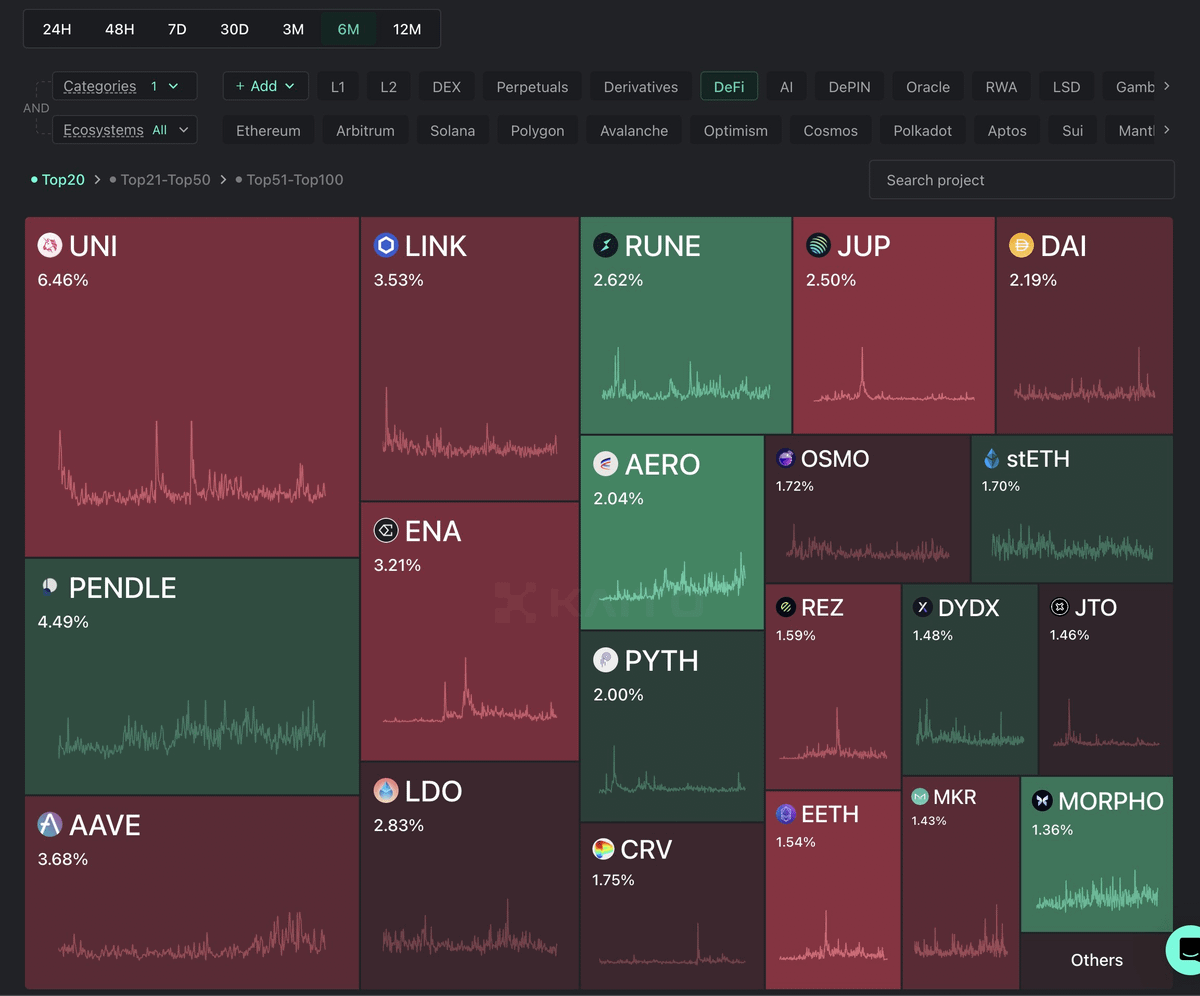Select the 3M time range
Screen dimensions: 1200x996
[293, 29]
